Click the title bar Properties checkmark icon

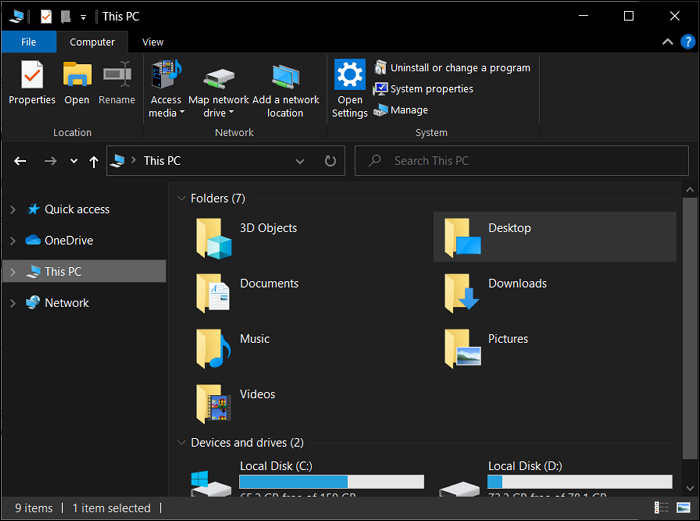pos(46,17)
